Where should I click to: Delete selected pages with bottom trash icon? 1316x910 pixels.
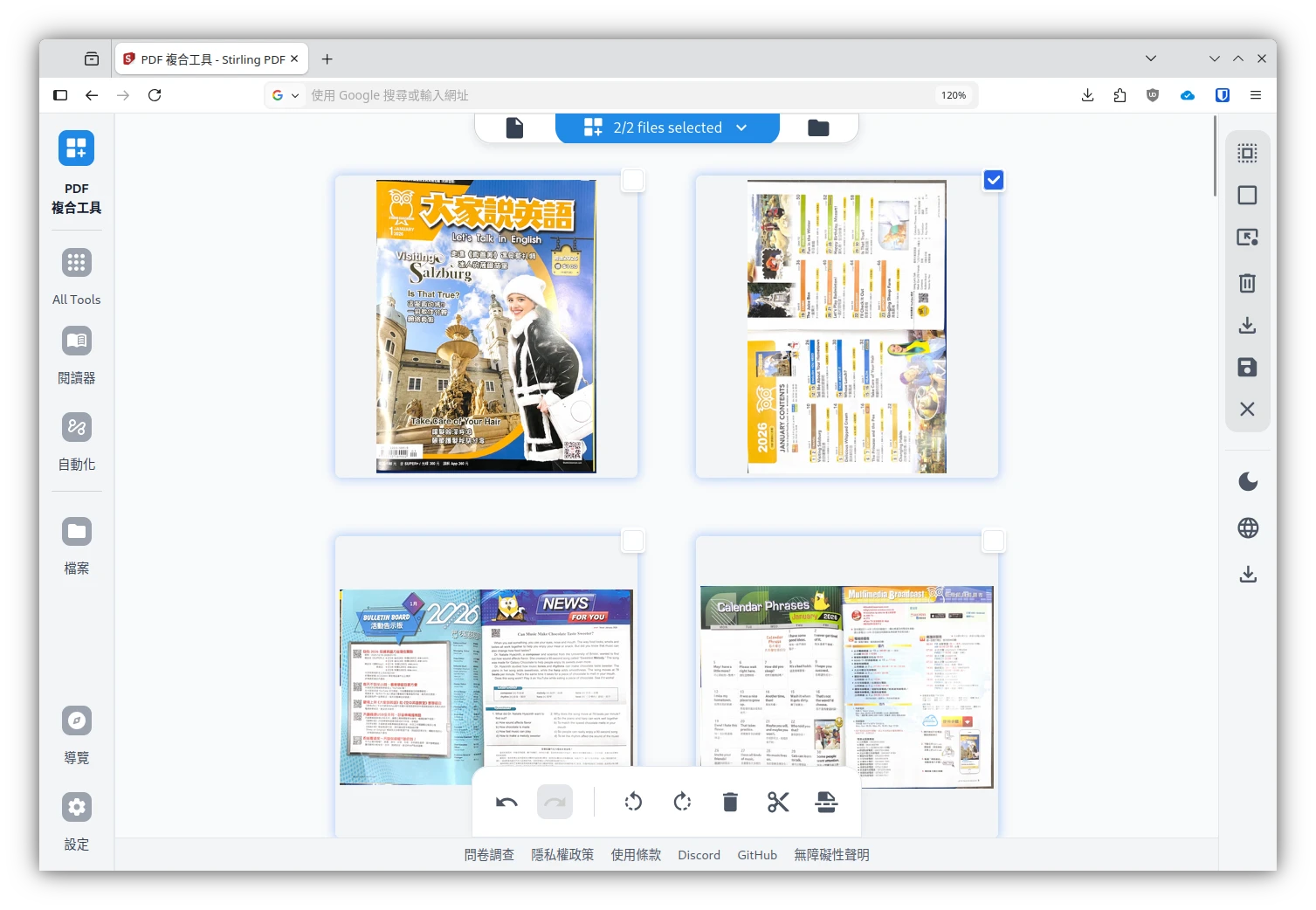[x=730, y=802]
